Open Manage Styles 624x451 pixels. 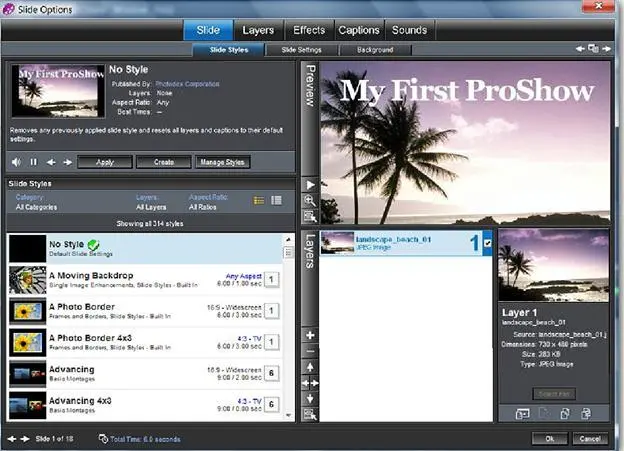[222, 162]
